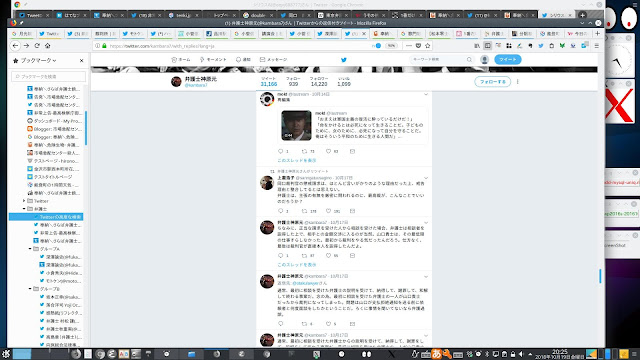
Task: Open the Firefox home page icon
Action: click(x=48, y=46)
